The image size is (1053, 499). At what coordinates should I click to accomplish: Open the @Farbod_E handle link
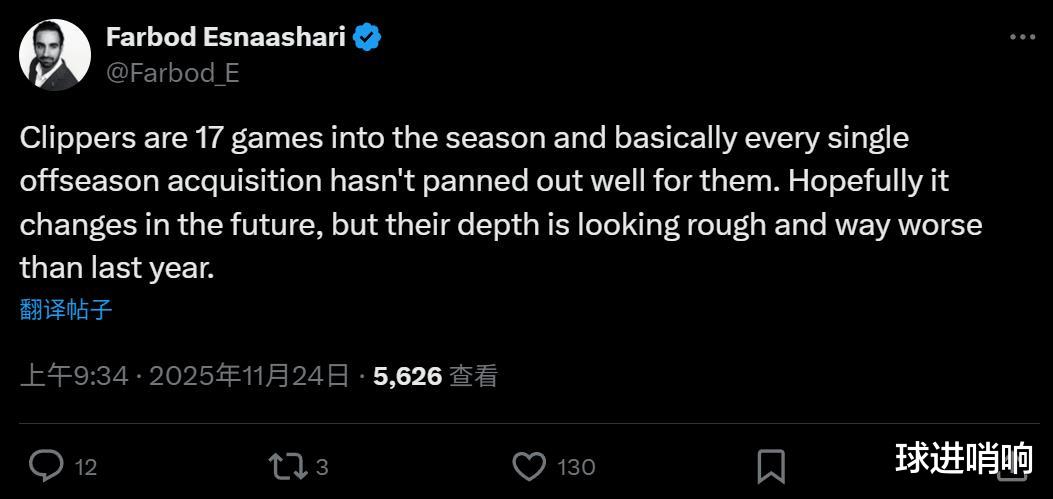tap(172, 73)
